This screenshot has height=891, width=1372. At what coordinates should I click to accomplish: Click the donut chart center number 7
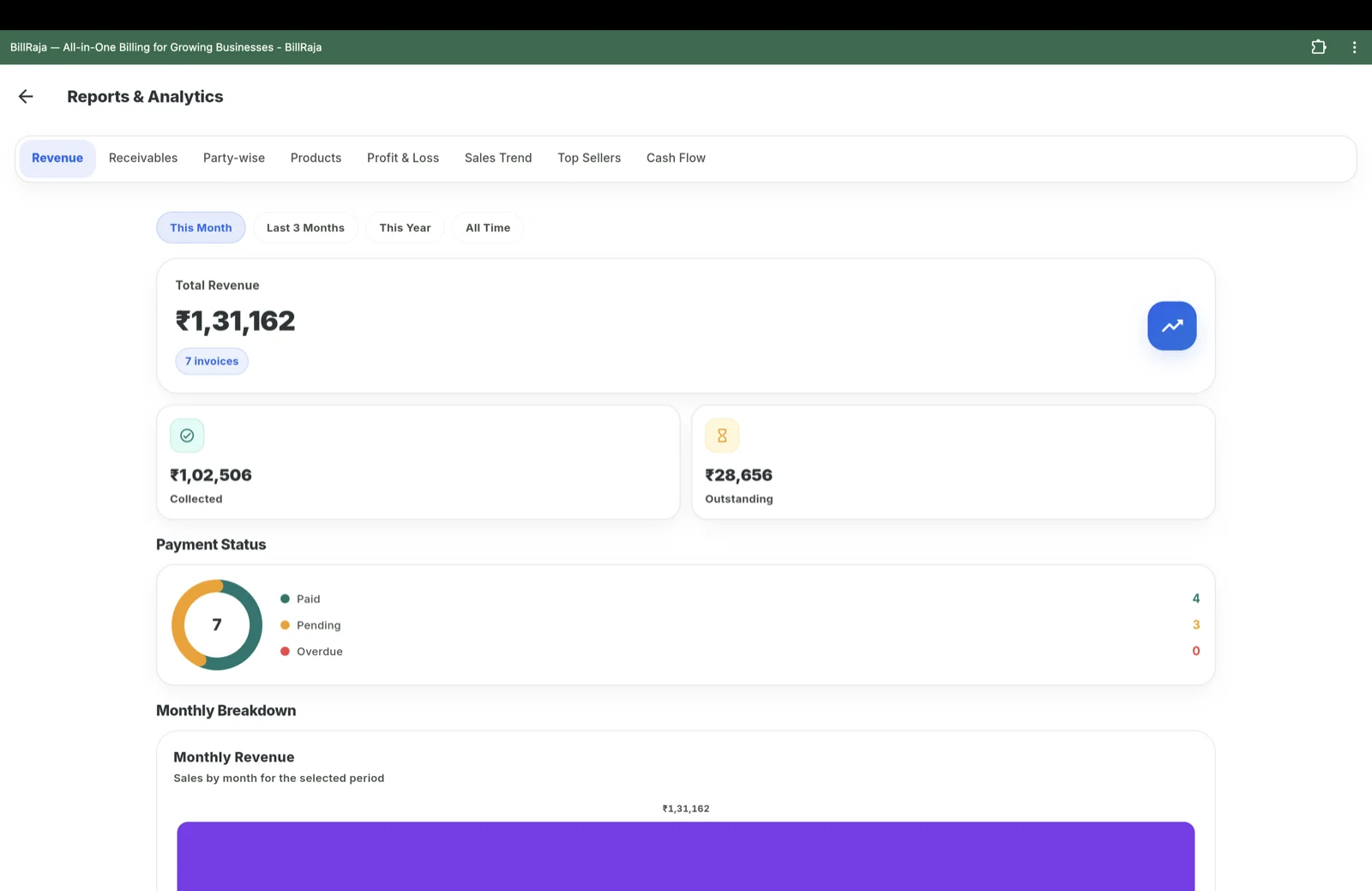(217, 625)
